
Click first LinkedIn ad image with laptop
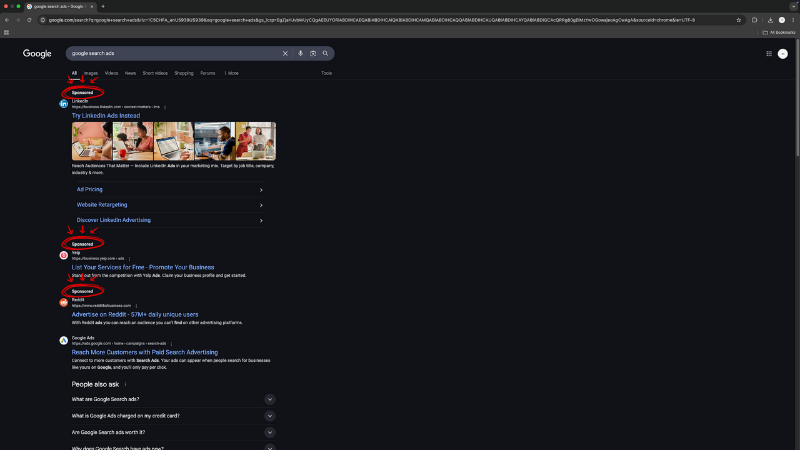(x=92, y=141)
